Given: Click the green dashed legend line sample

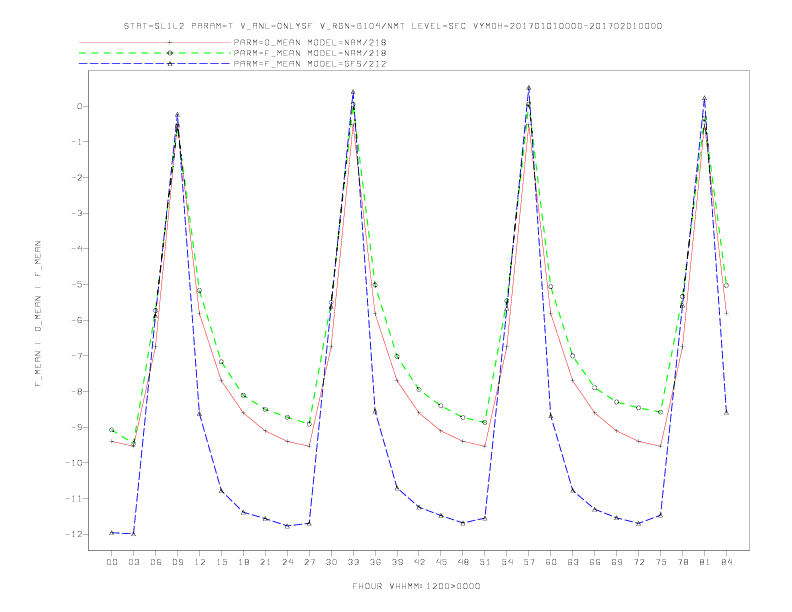Looking at the screenshot, I should coord(155,53).
